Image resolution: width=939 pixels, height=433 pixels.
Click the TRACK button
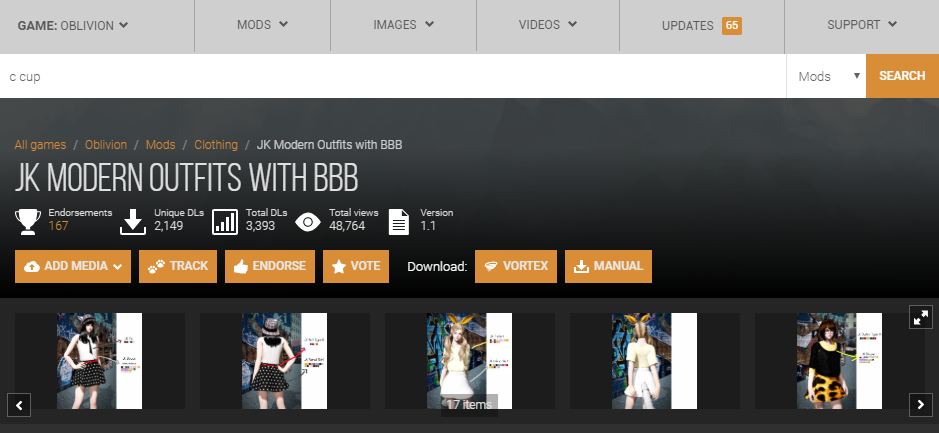point(178,267)
